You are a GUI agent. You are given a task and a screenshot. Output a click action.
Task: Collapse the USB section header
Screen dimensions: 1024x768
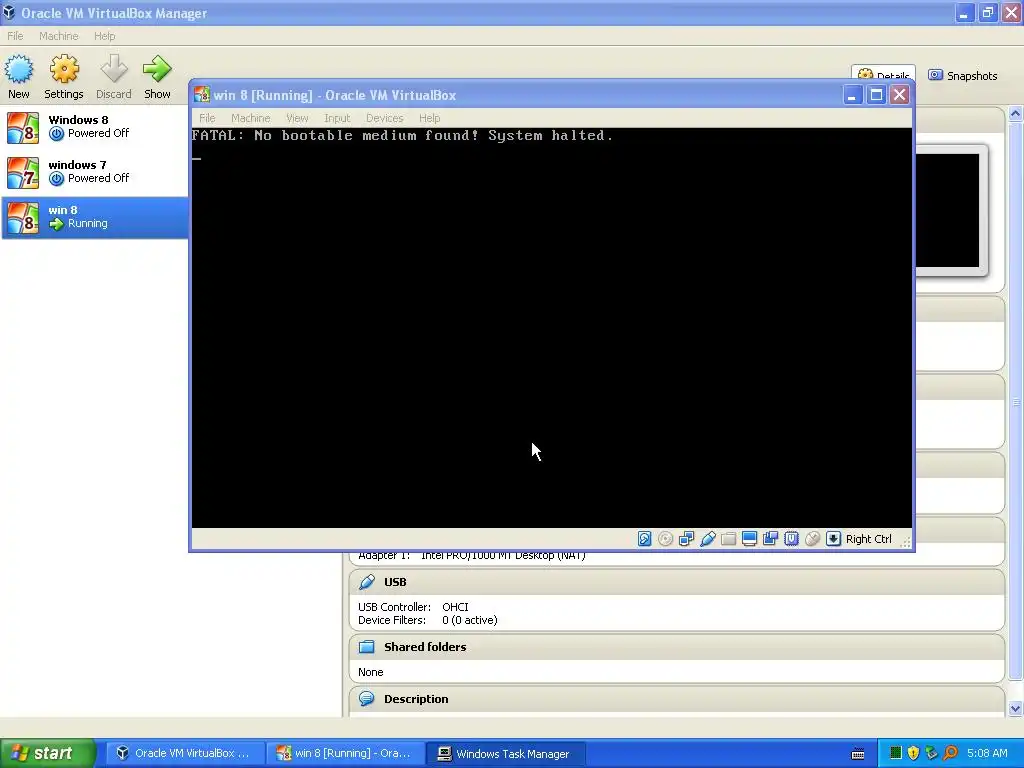coord(677,582)
